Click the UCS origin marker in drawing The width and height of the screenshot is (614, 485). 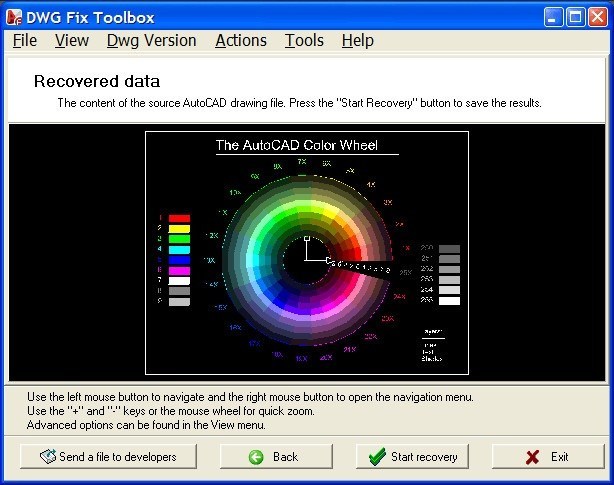point(307,260)
